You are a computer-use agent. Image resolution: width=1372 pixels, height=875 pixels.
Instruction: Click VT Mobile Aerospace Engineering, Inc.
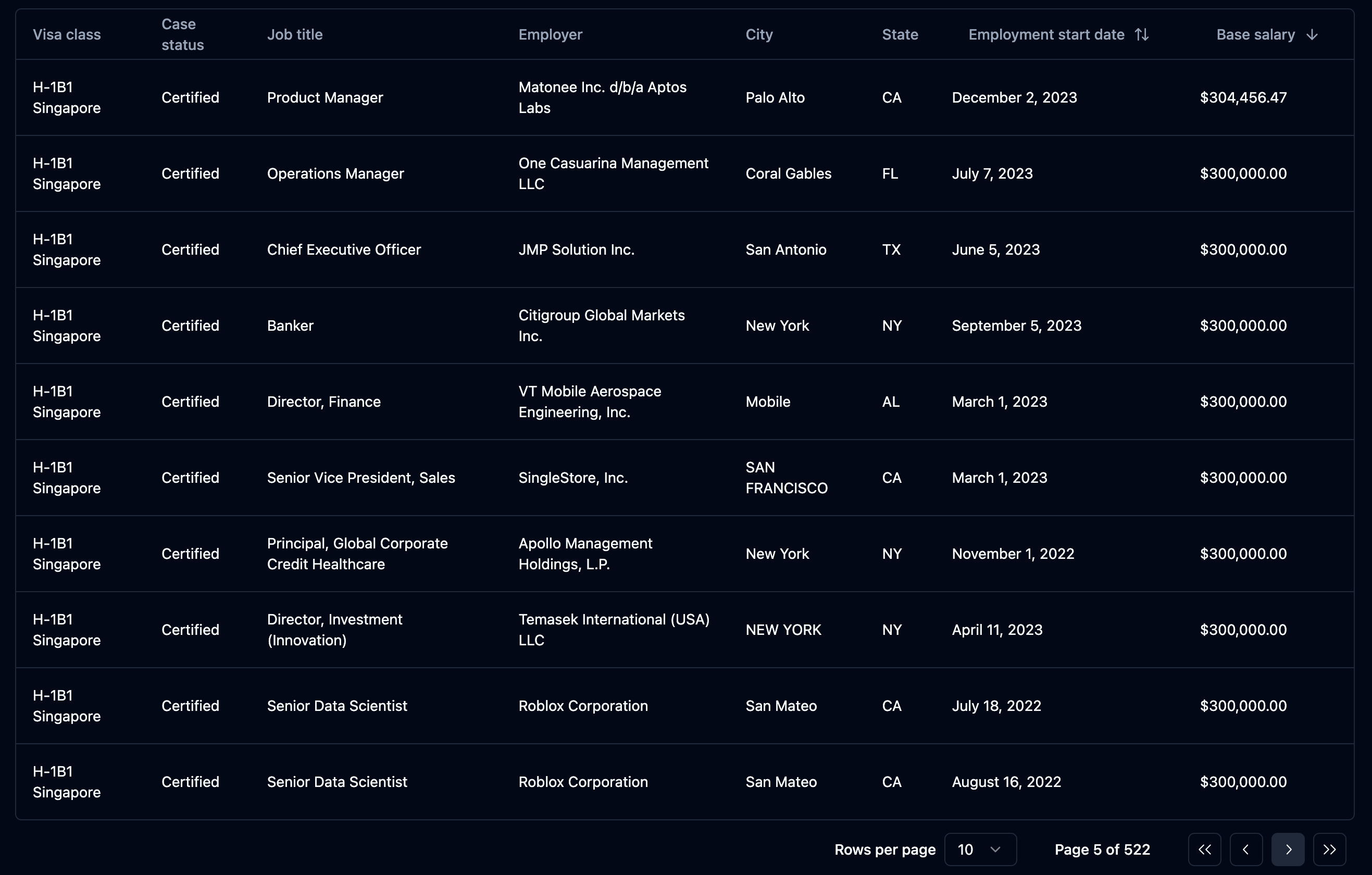590,402
